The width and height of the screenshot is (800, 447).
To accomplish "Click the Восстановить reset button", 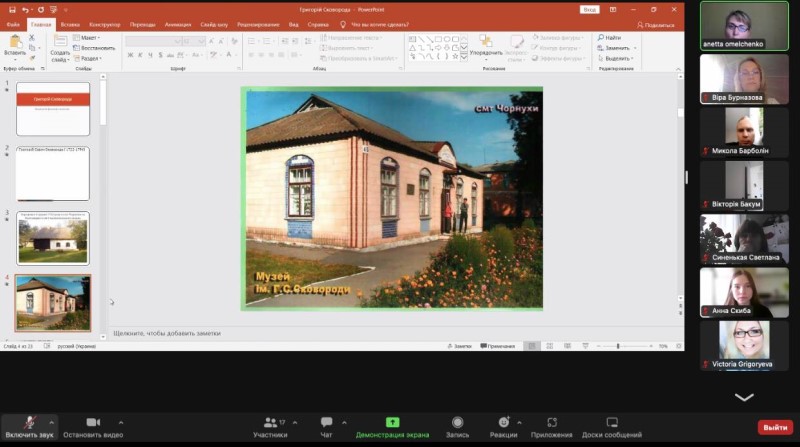I will click(x=94, y=48).
